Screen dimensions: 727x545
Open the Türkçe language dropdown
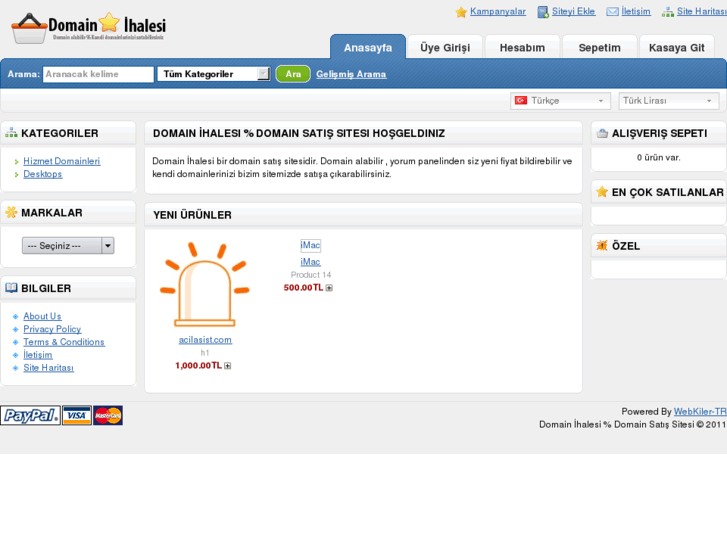[560, 101]
